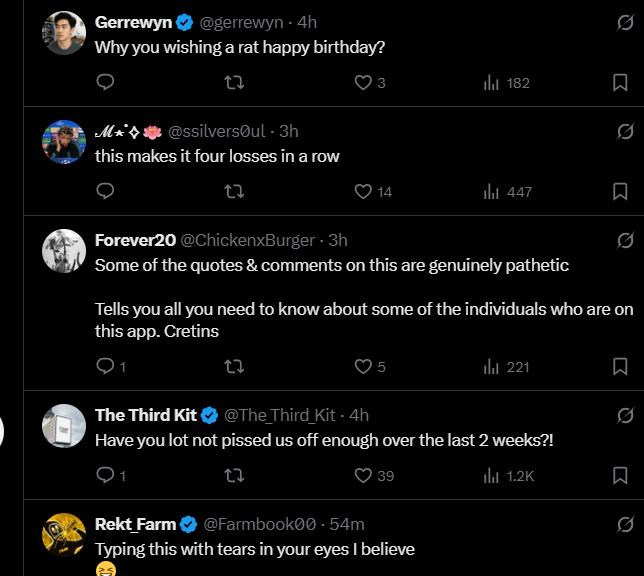The image size is (644, 576).
Task: Open tweet text 'Typing this with tears'
Action: point(254,549)
